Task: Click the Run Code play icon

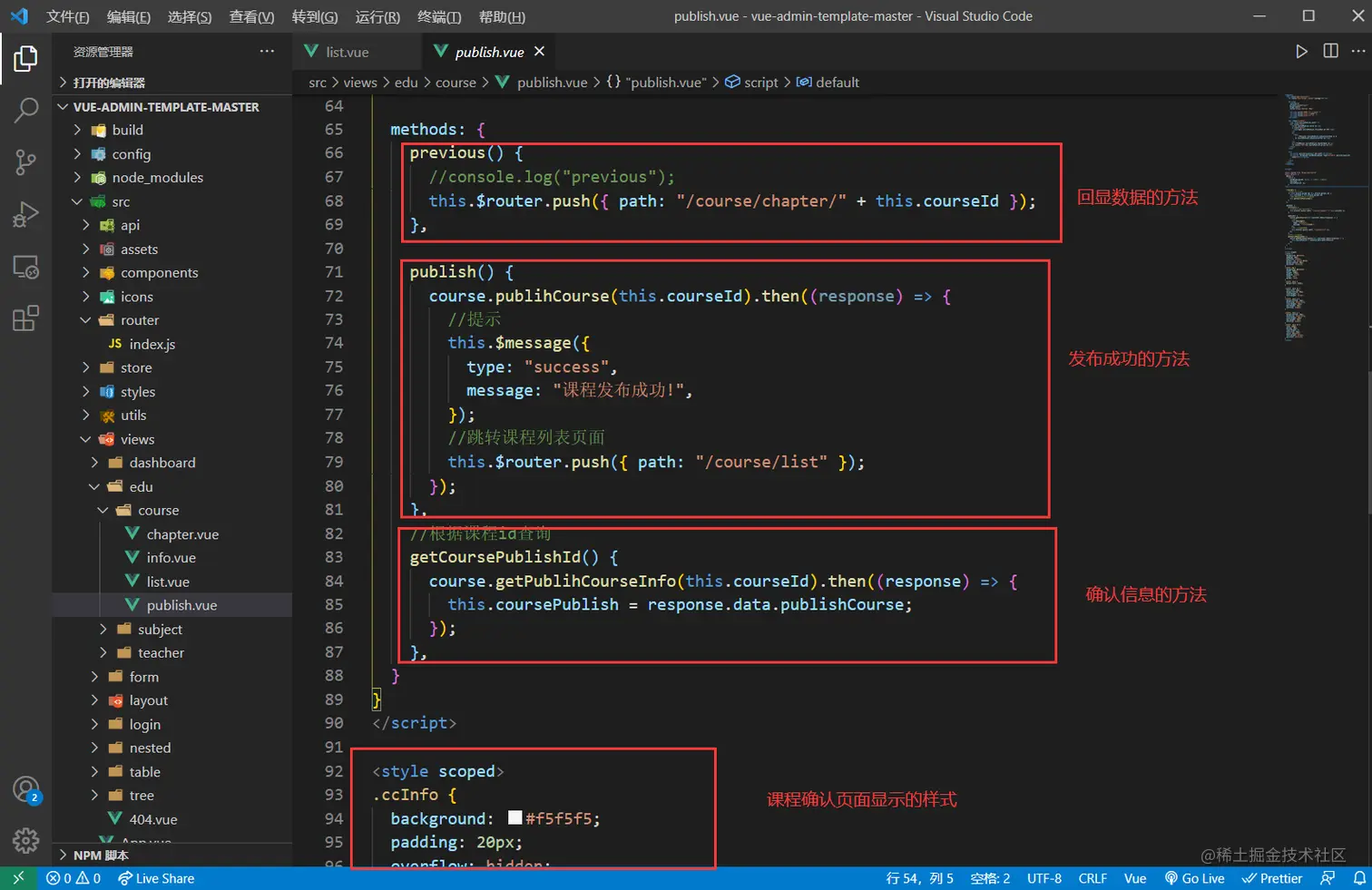Action: [x=1301, y=52]
